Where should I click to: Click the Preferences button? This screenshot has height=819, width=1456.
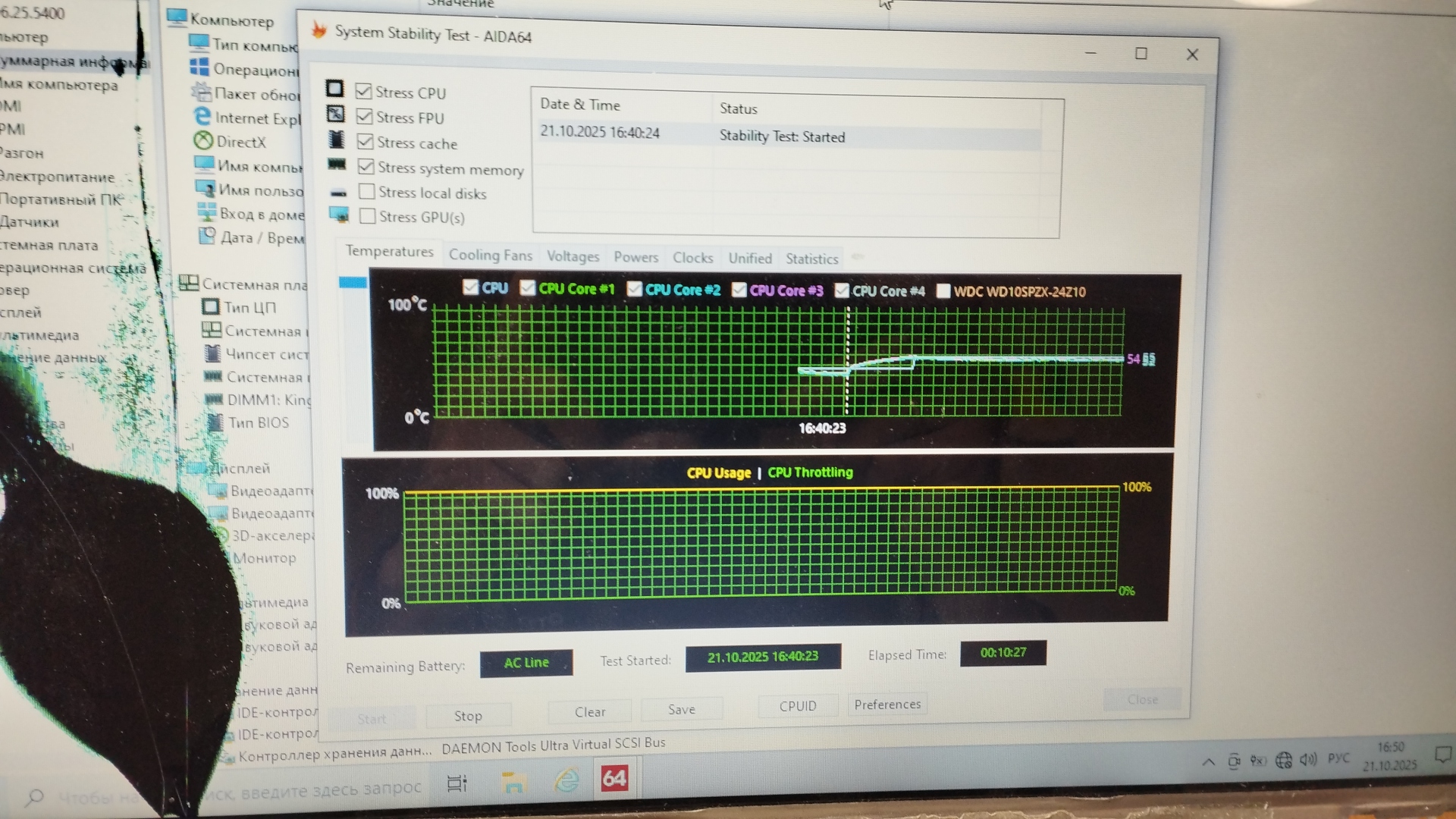(x=886, y=704)
